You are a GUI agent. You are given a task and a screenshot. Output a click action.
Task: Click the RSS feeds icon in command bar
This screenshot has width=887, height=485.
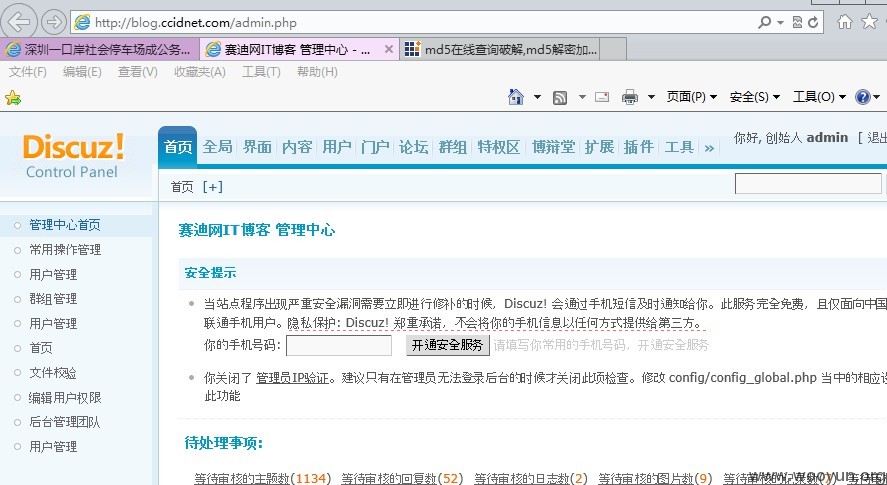click(x=560, y=97)
